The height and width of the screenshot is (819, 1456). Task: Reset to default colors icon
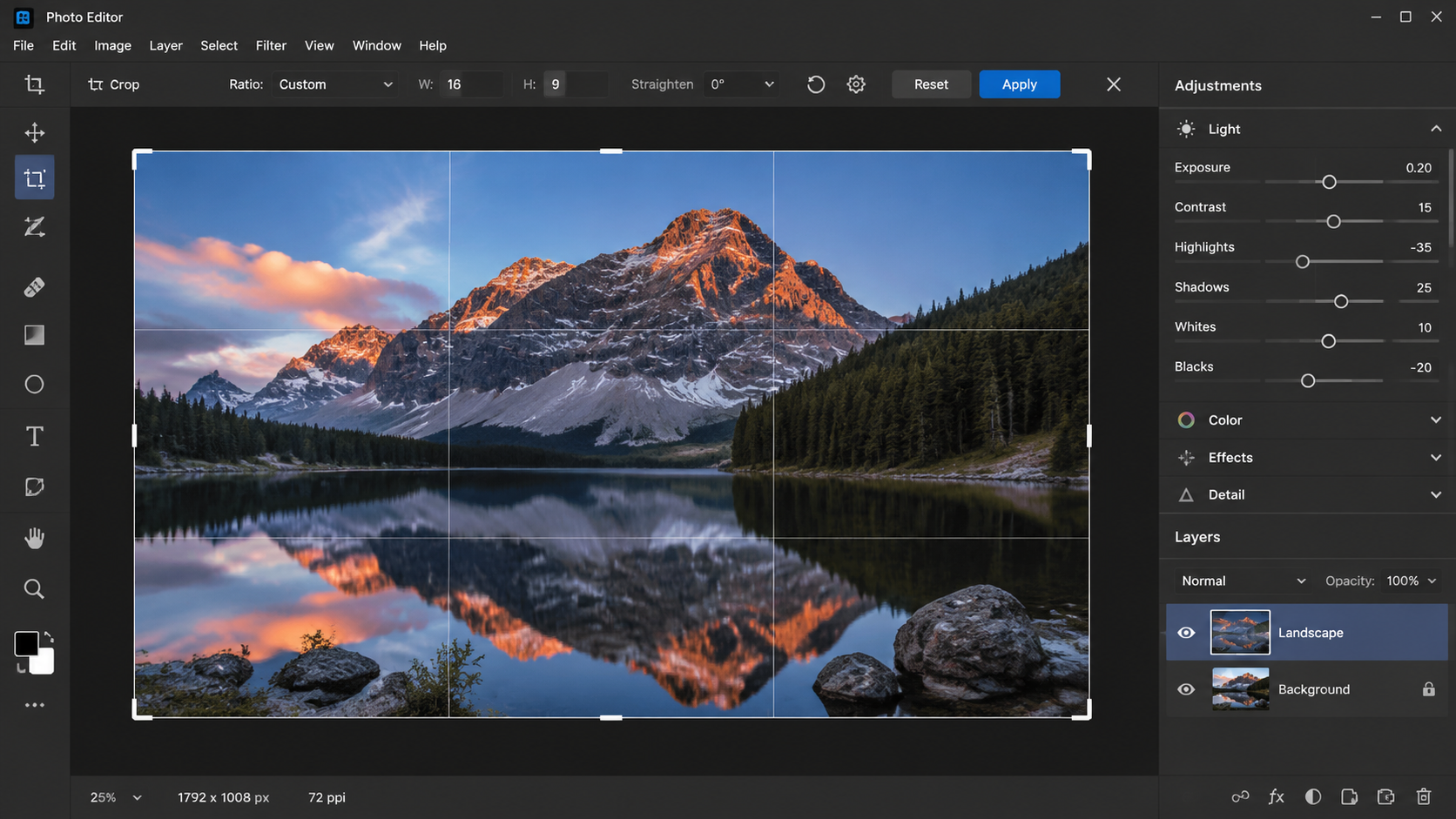[21, 668]
